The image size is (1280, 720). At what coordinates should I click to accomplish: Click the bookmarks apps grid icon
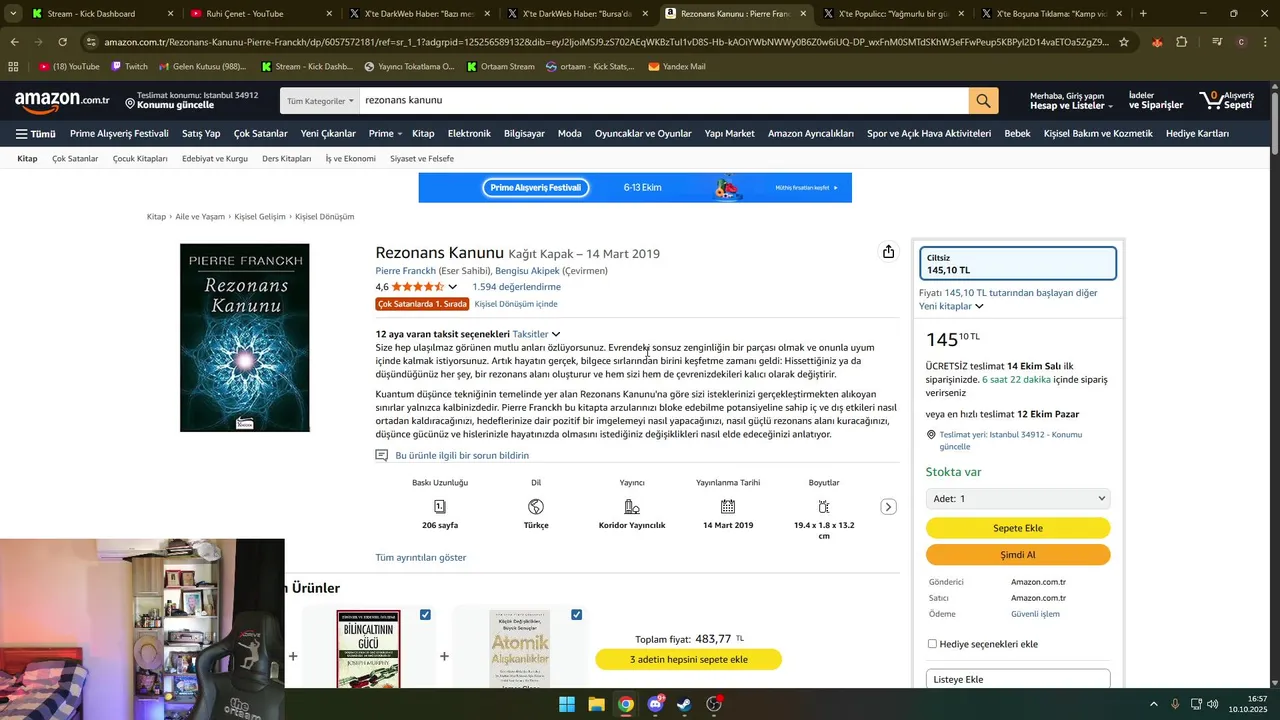[13, 66]
